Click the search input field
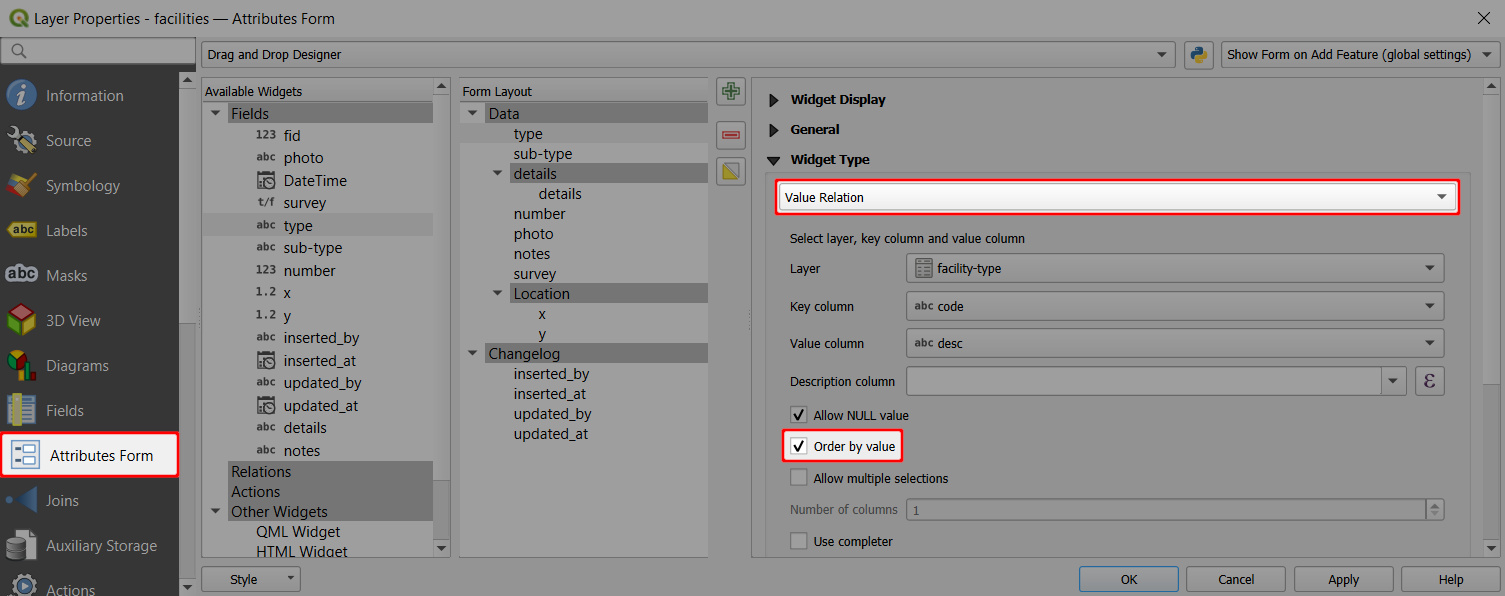 98,51
